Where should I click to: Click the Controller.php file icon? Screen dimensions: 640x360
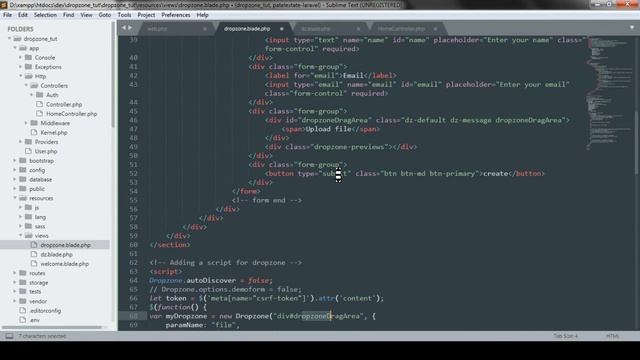point(40,104)
